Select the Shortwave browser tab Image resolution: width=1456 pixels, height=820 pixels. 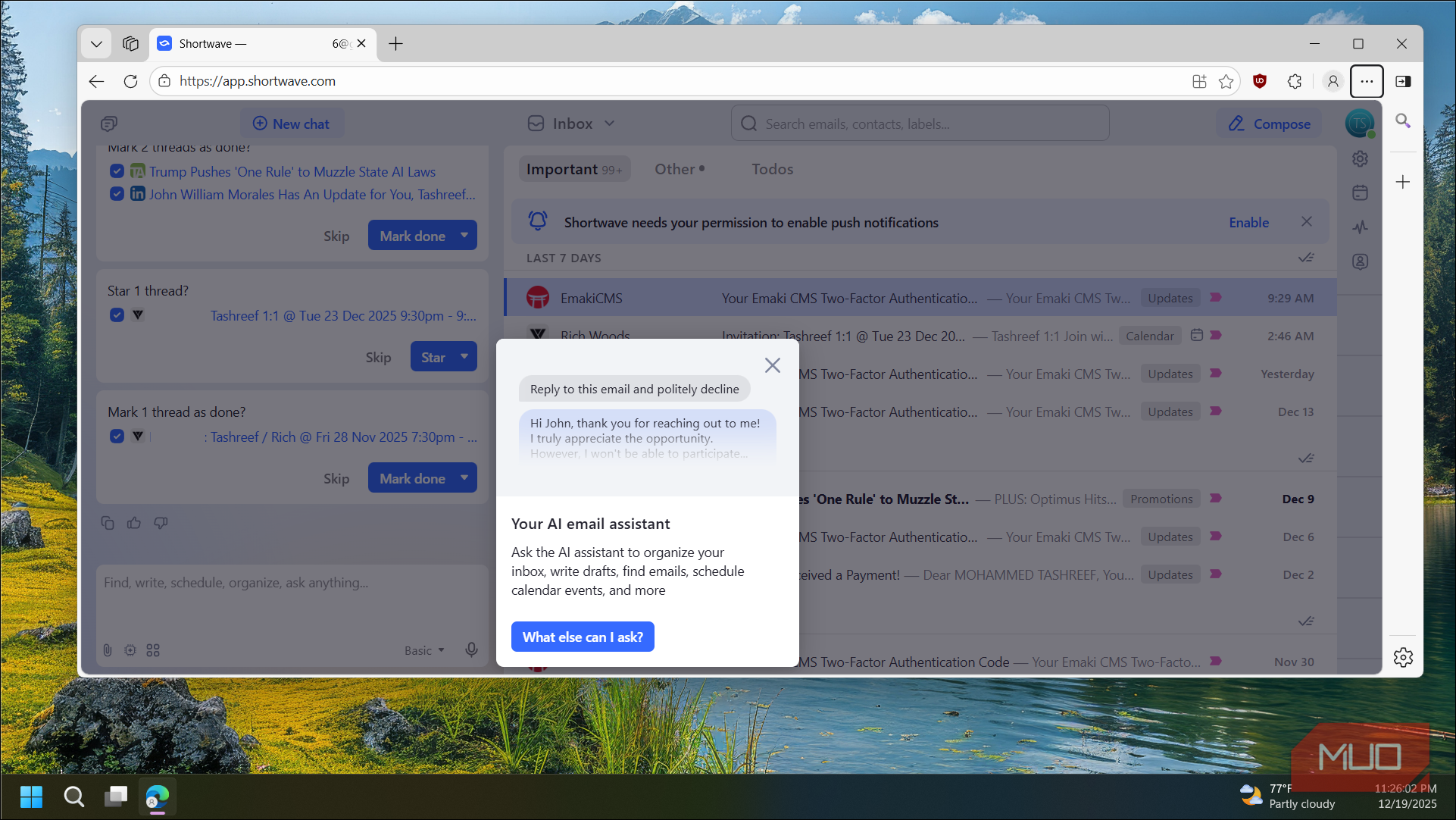262,44
